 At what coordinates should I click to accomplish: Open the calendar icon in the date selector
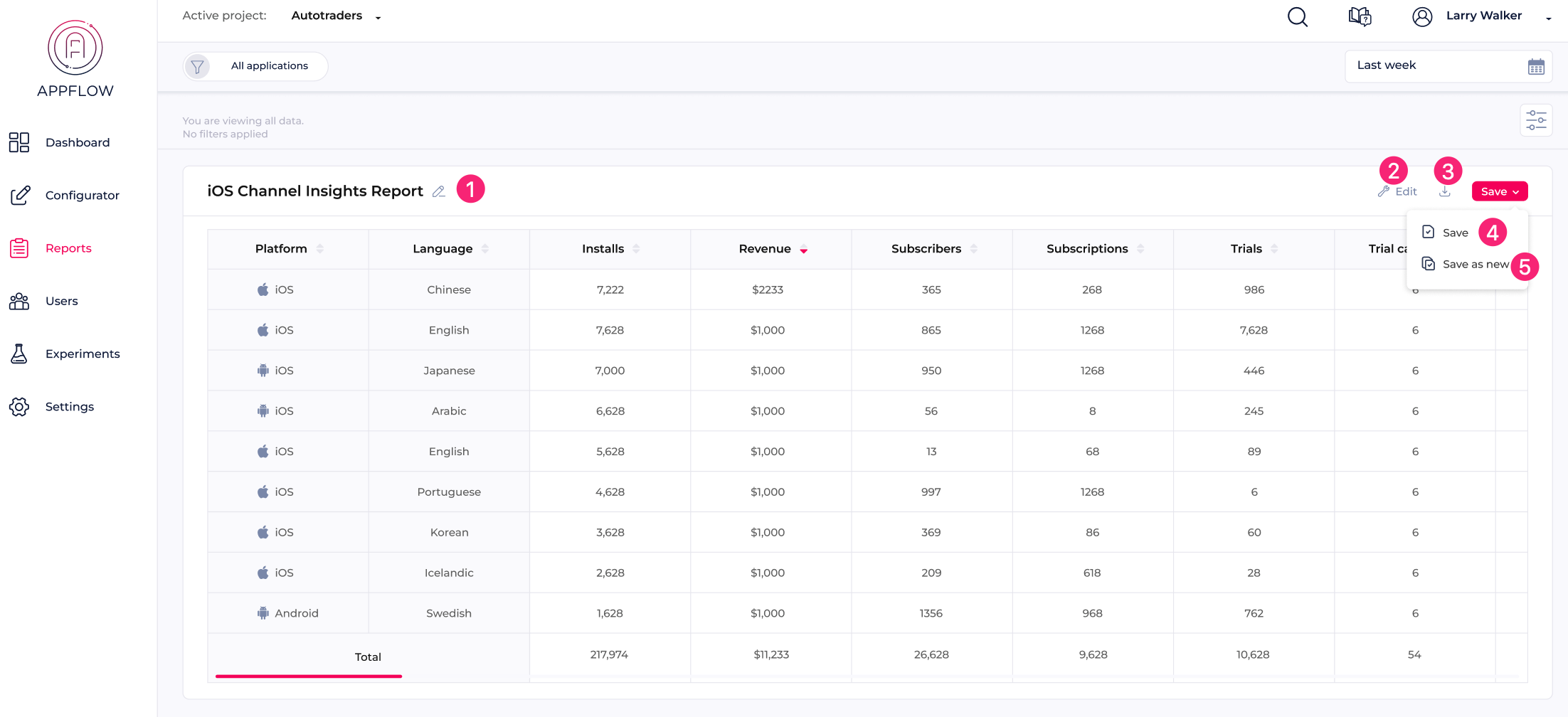point(1536,65)
